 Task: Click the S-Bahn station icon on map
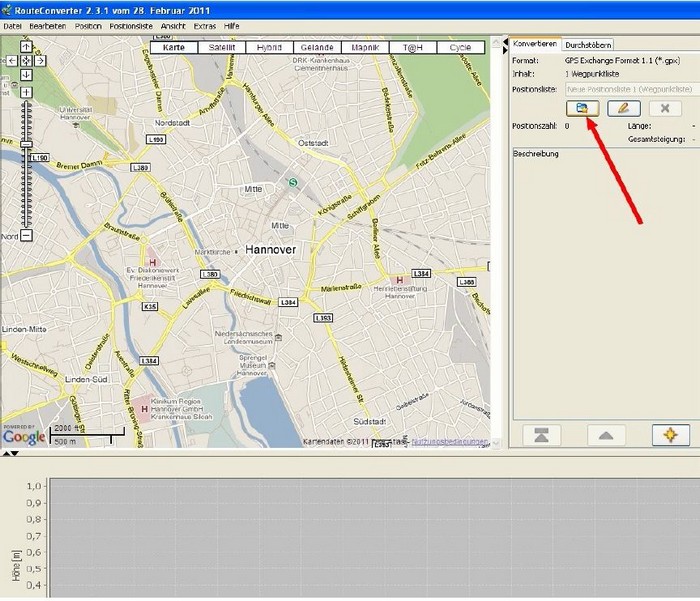coord(293,182)
